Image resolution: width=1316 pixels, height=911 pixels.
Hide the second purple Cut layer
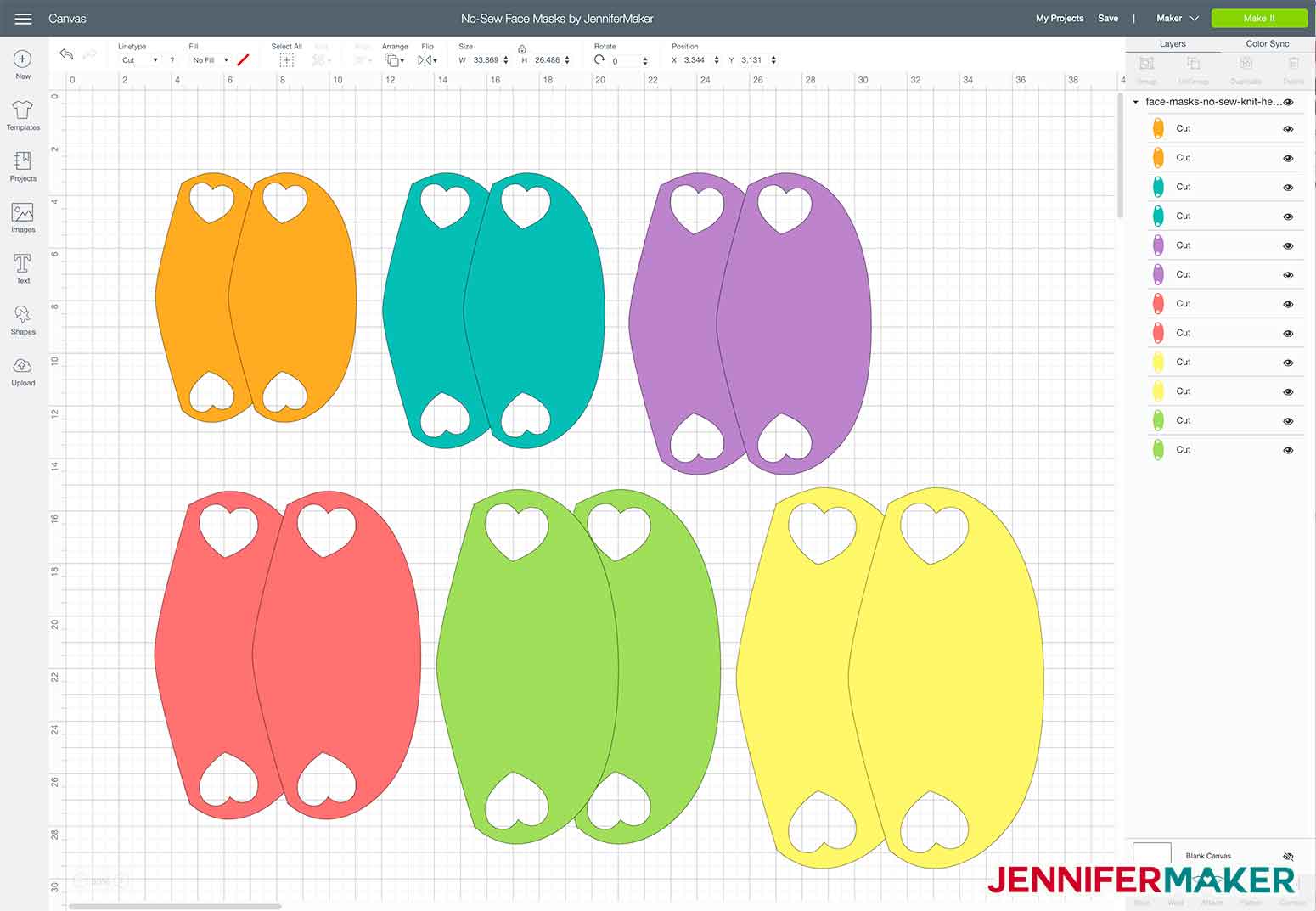(1288, 275)
